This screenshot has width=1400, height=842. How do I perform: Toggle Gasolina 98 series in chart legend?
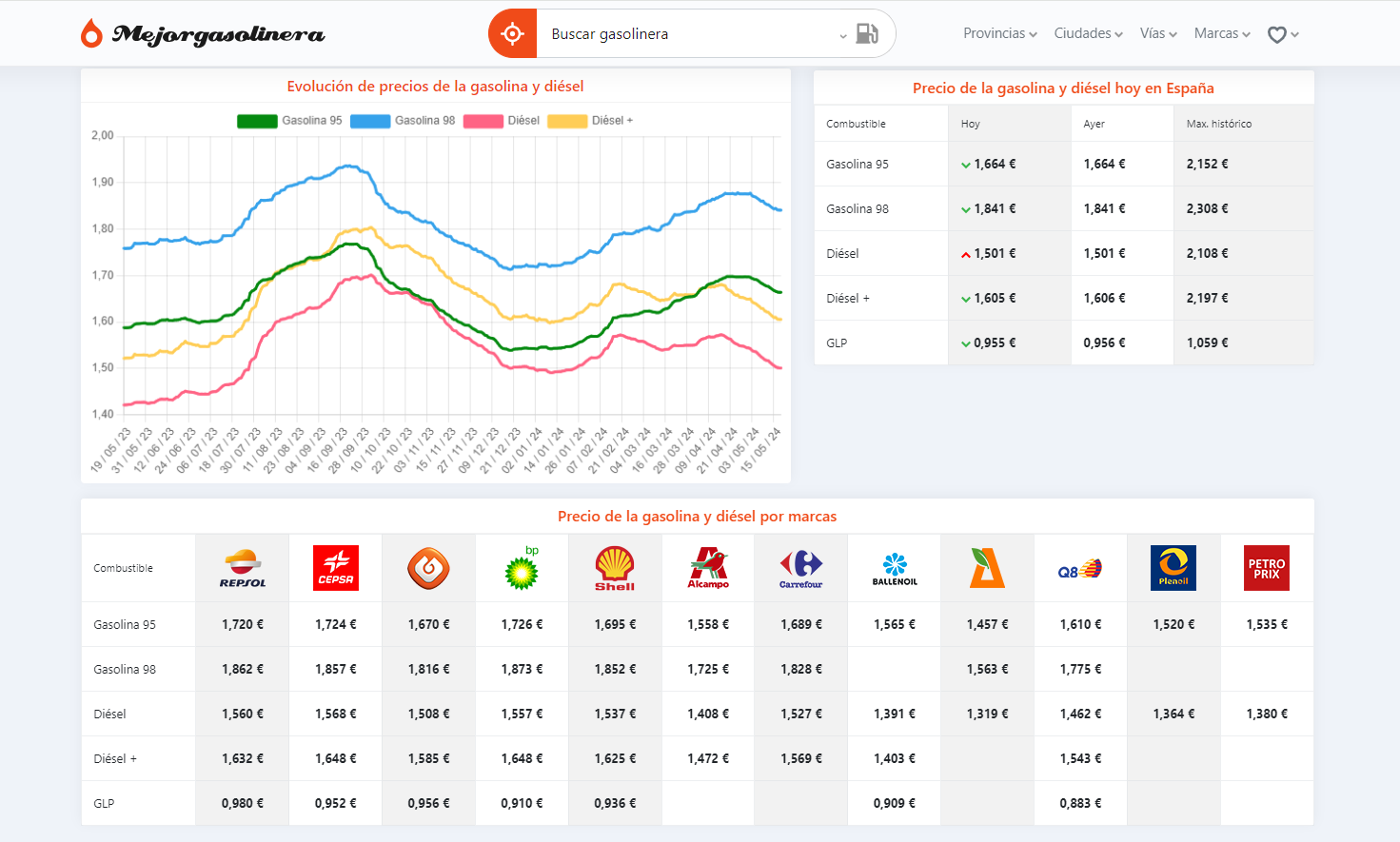pyautogui.click(x=403, y=121)
